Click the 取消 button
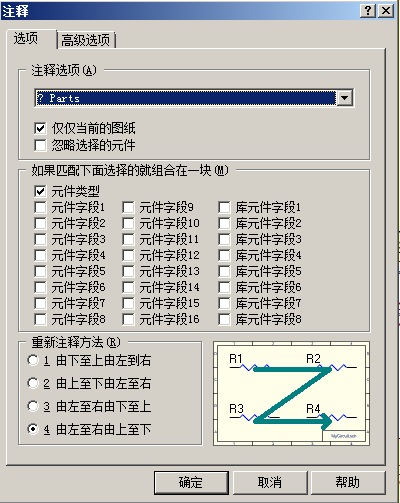Screen dimensions: 400x503 click(270, 482)
